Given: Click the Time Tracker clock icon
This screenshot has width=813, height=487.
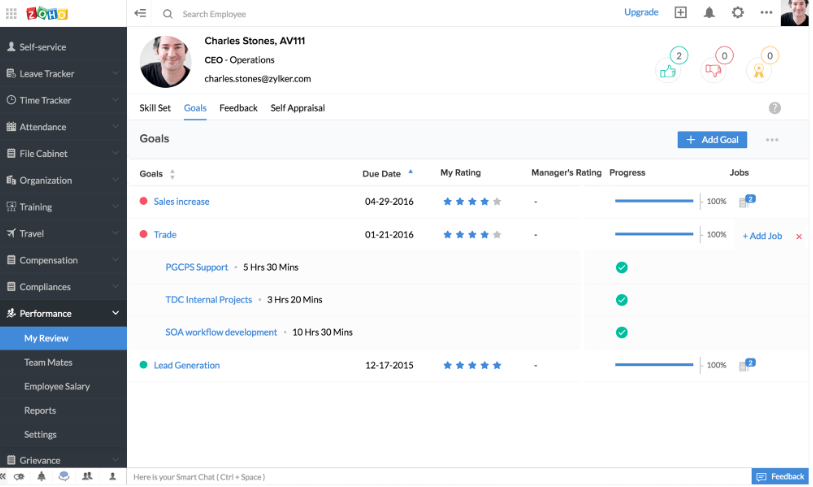Looking at the screenshot, I should point(11,100).
